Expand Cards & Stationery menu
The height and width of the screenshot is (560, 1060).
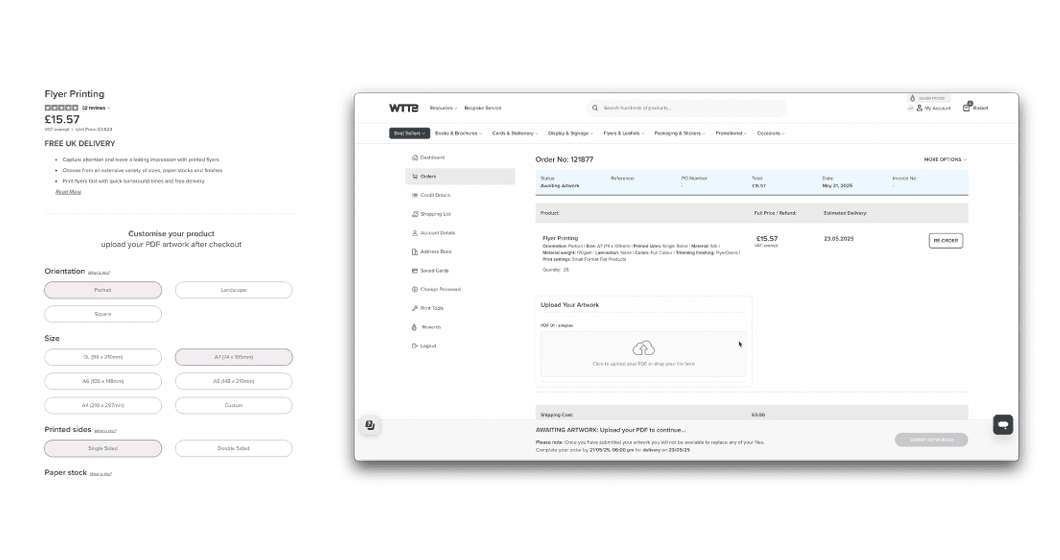(515, 133)
